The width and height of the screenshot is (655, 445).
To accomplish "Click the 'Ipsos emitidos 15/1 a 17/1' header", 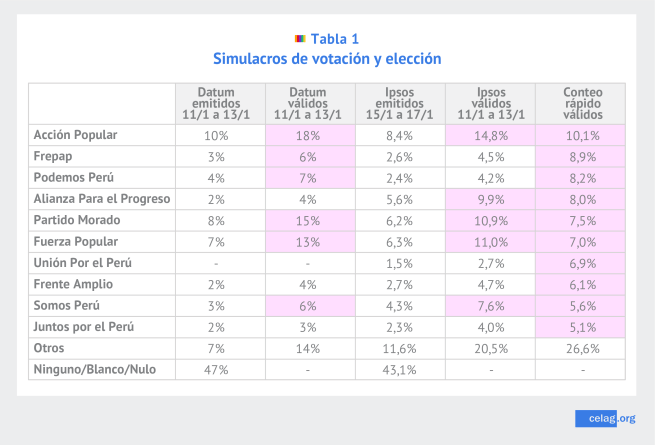I will 400,104.
